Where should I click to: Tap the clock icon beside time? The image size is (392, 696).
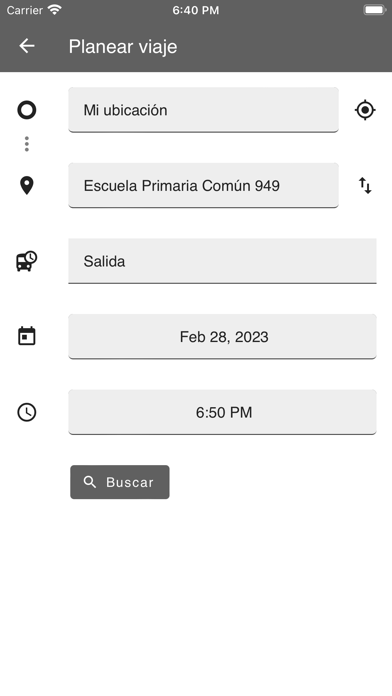[27, 412]
